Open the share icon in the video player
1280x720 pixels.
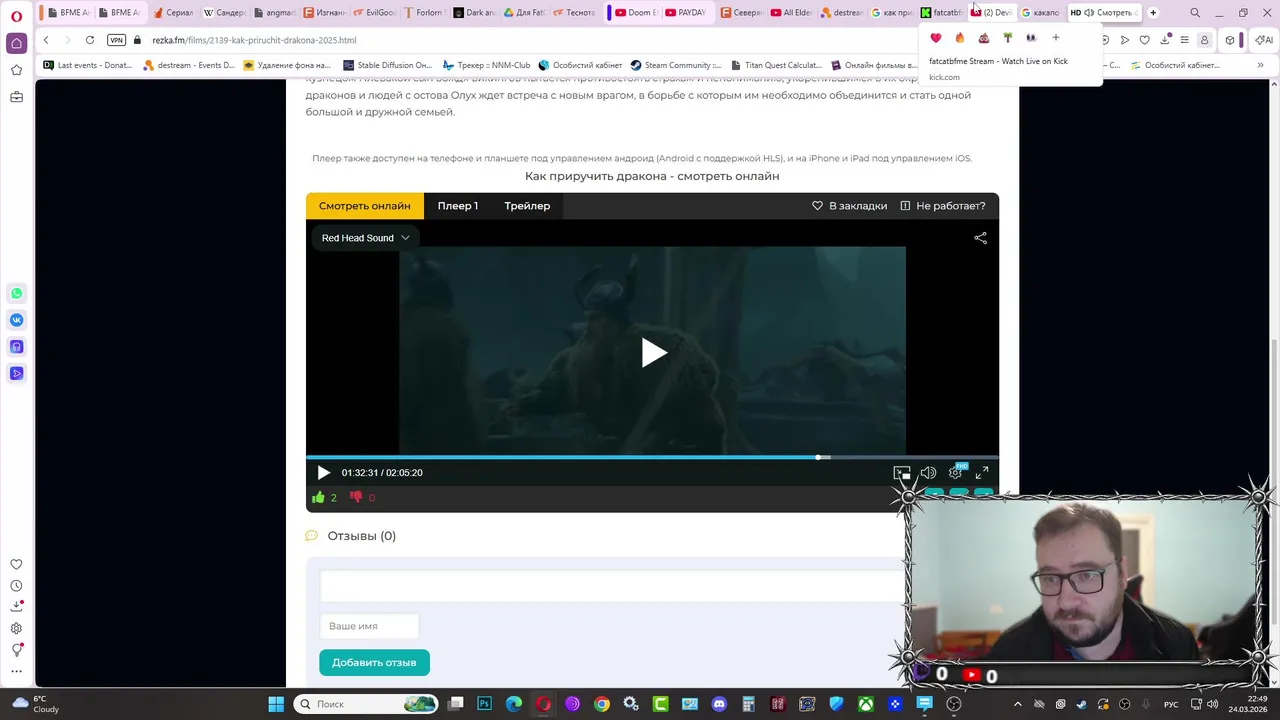[x=980, y=238]
